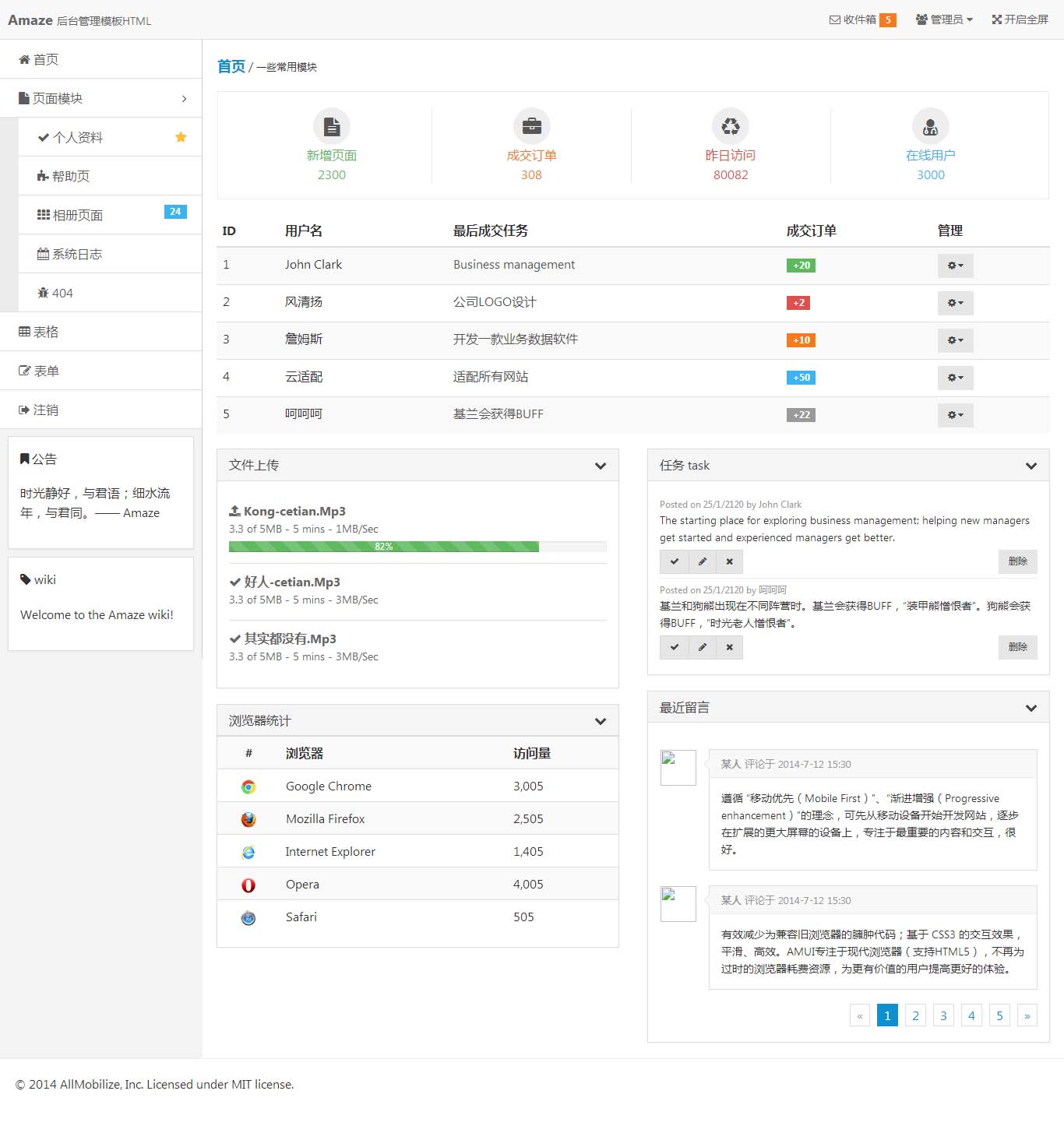This screenshot has width=1064, height=1126.
Task: Click the Safari browser icon
Action: coord(248,917)
